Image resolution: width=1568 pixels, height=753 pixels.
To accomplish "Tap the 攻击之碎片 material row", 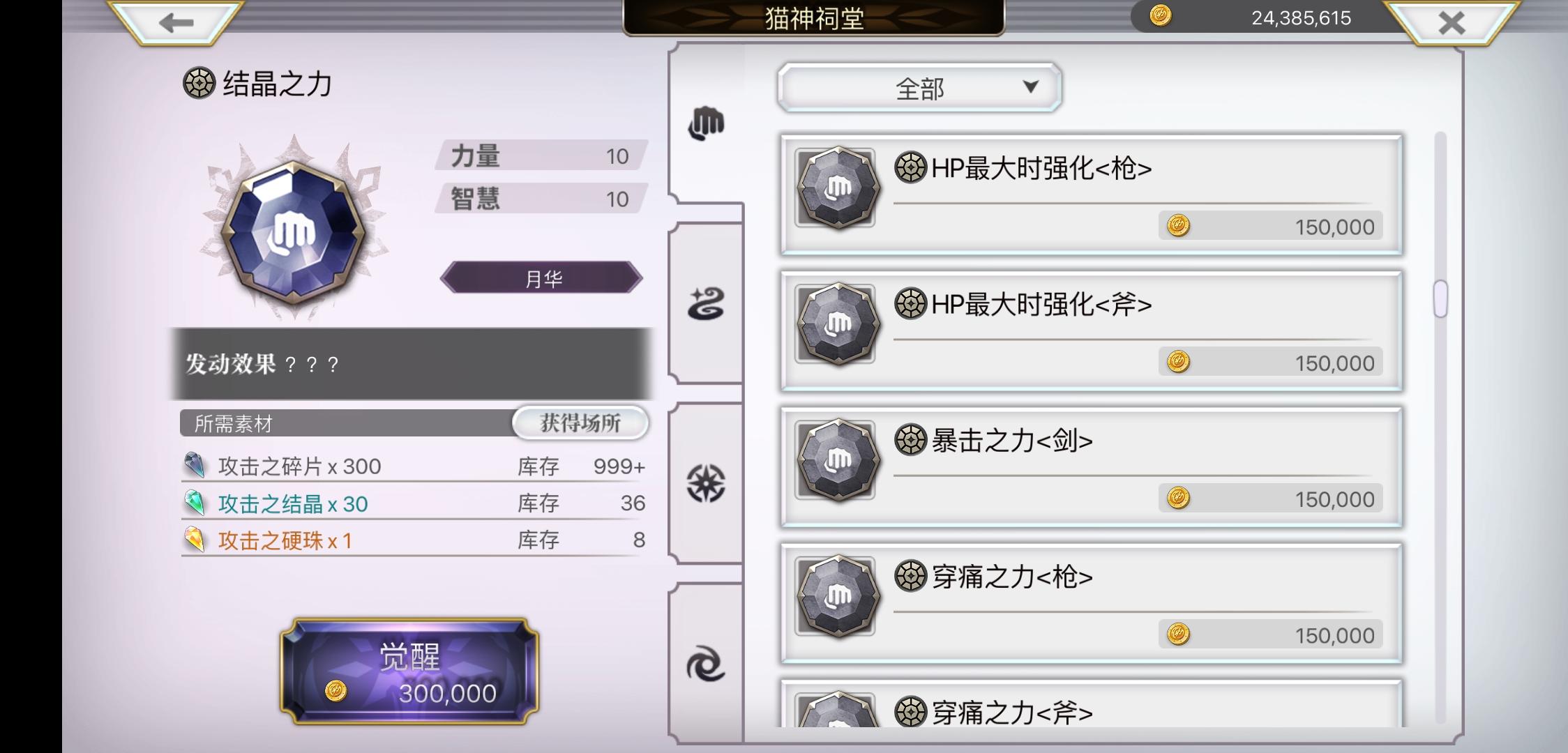I will pos(414,466).
